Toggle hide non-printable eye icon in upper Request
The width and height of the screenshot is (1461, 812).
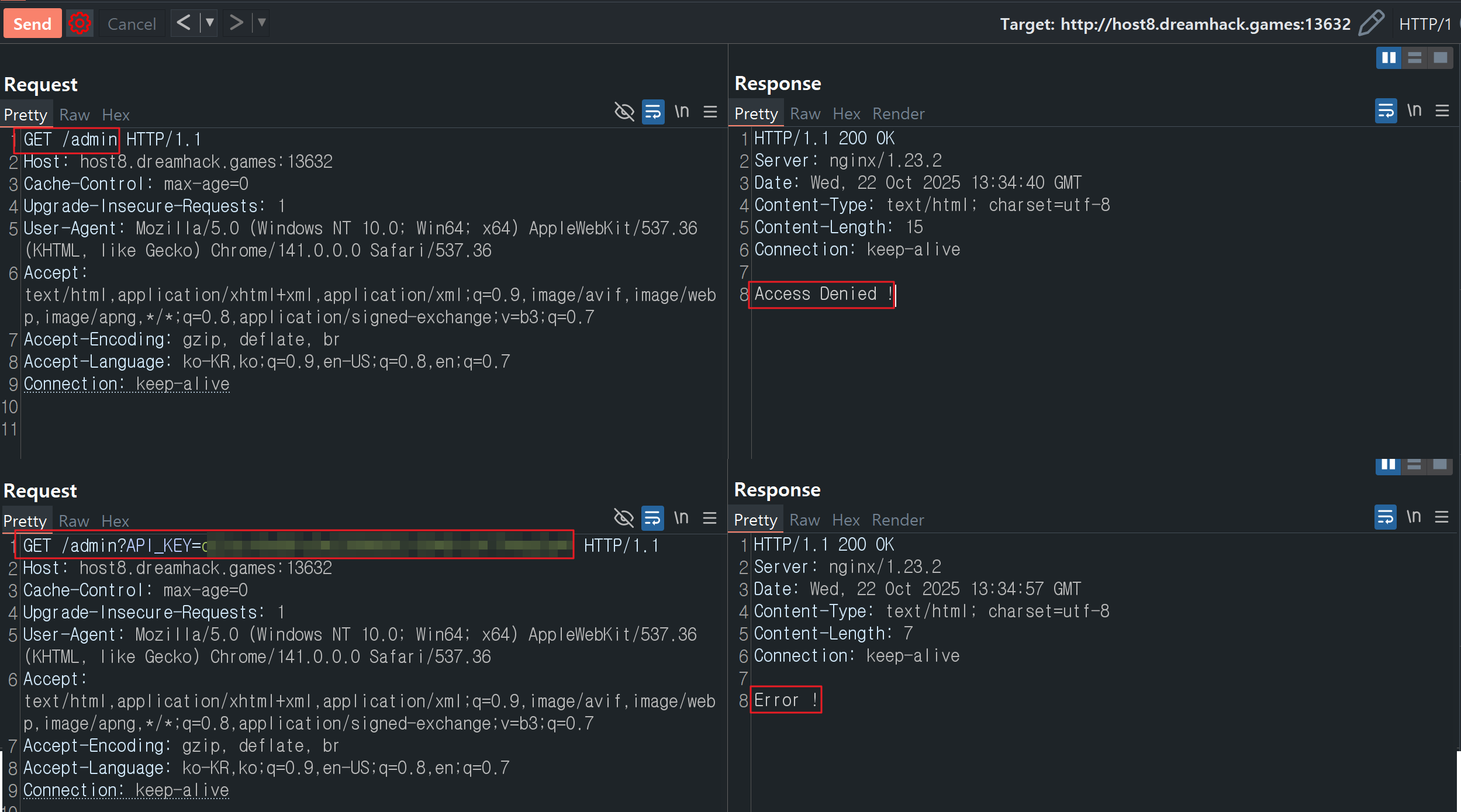(624, 111)
